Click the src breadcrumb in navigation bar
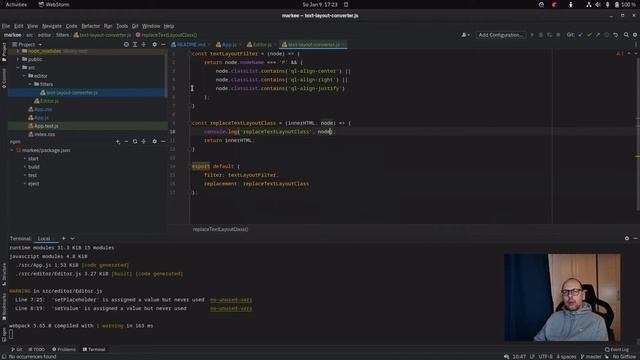Screen dimensions: 640x360 (x=29, y=35)
